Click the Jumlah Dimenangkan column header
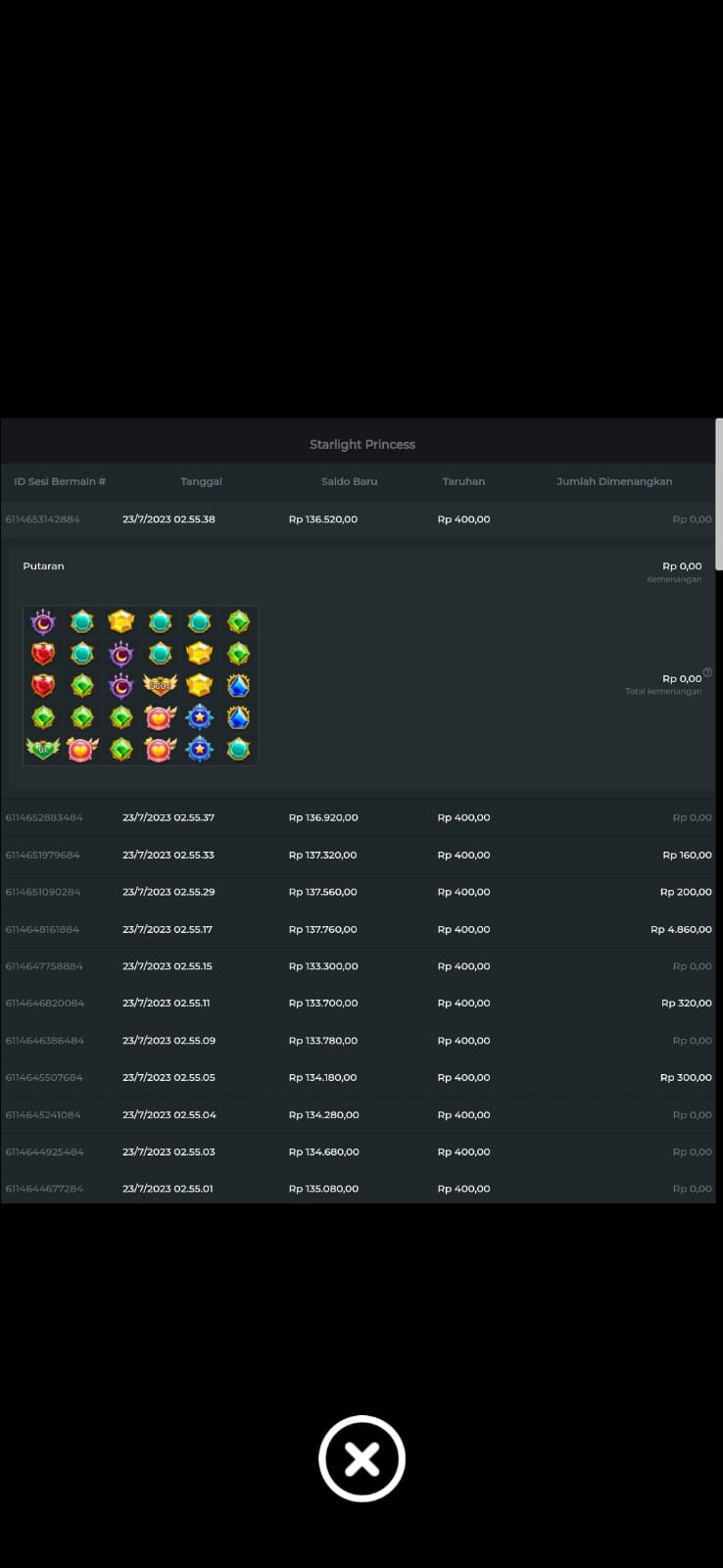 tap(614, 481)
